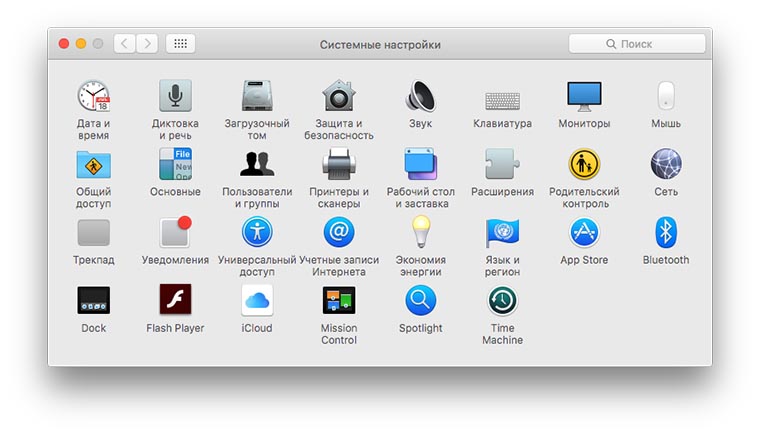This screenshot has width=760, height=435.
Task: Go back with the left arrow button
Action: 124,44
